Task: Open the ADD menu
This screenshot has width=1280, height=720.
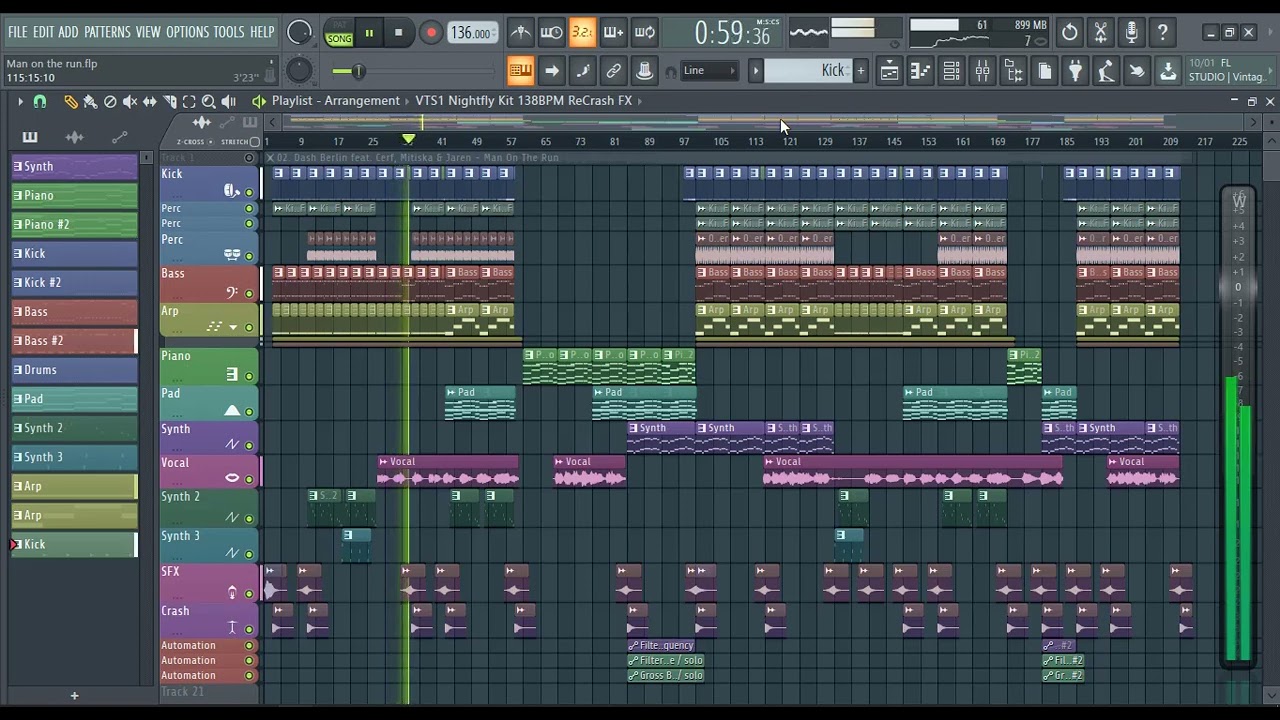Action: pos(68,32)
